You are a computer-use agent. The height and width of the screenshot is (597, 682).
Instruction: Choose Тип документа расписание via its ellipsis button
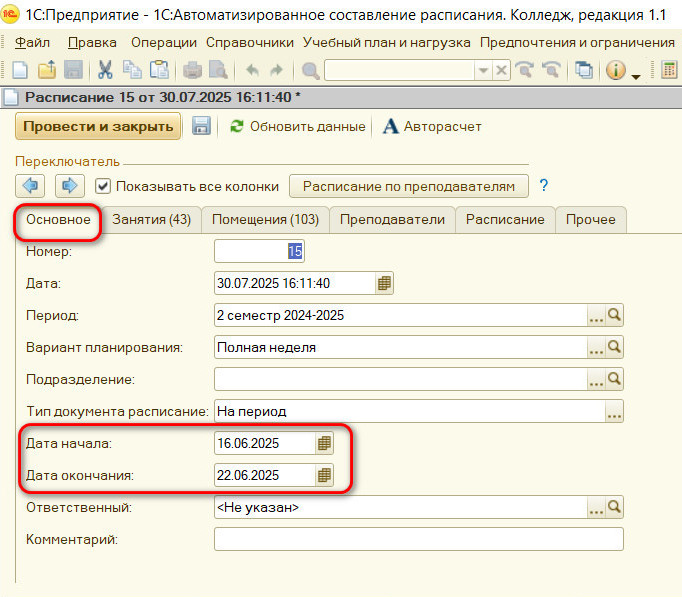pyautogui.click(x=614, y=411)
